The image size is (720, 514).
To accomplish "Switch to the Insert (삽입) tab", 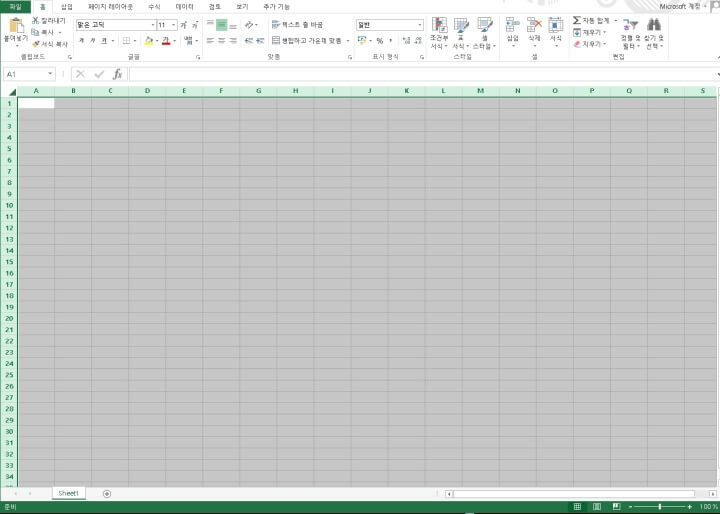I will [x=67, y=7].
